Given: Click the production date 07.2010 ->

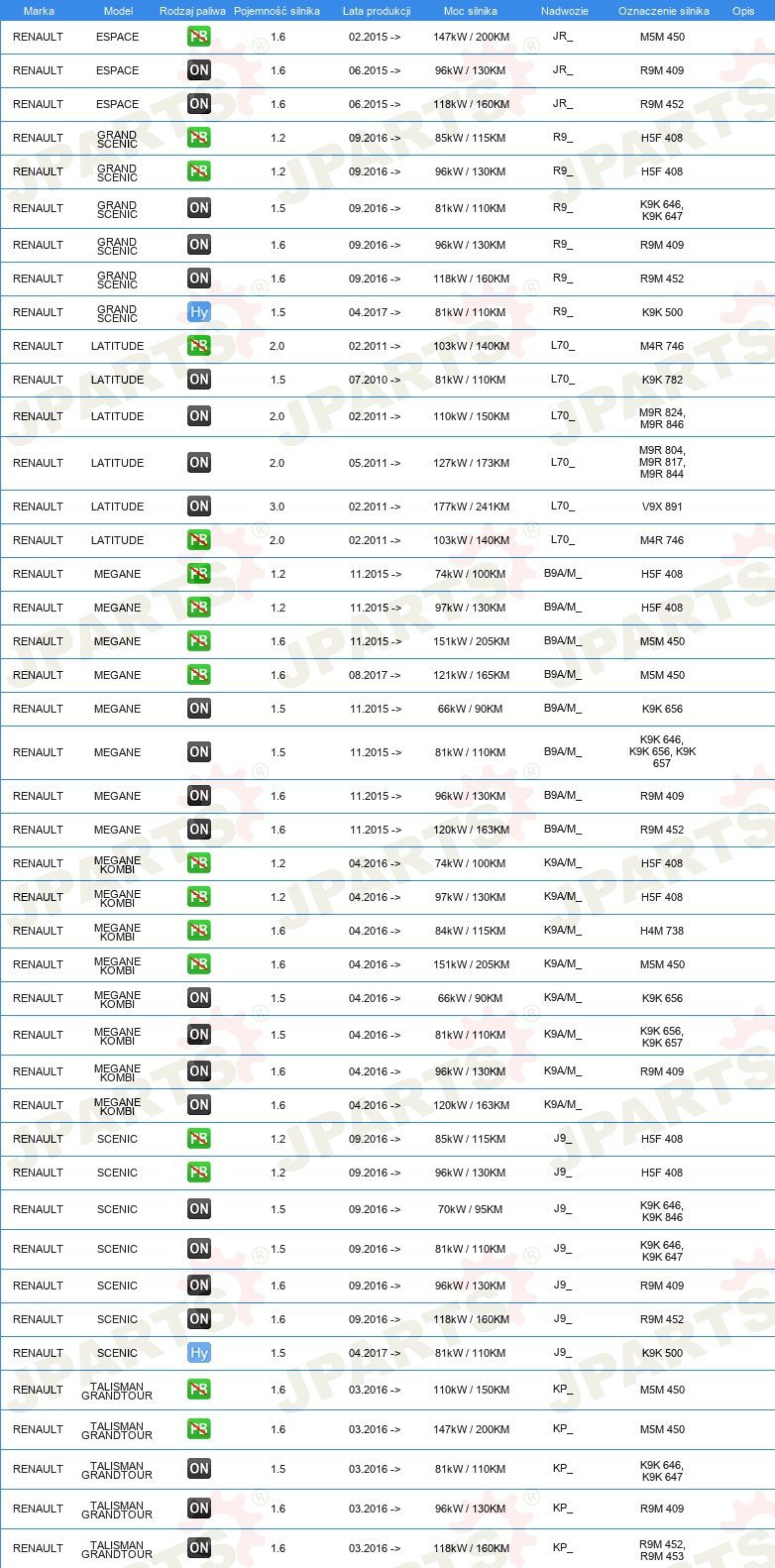Looking at the screenshot, I should pos(375,380).
